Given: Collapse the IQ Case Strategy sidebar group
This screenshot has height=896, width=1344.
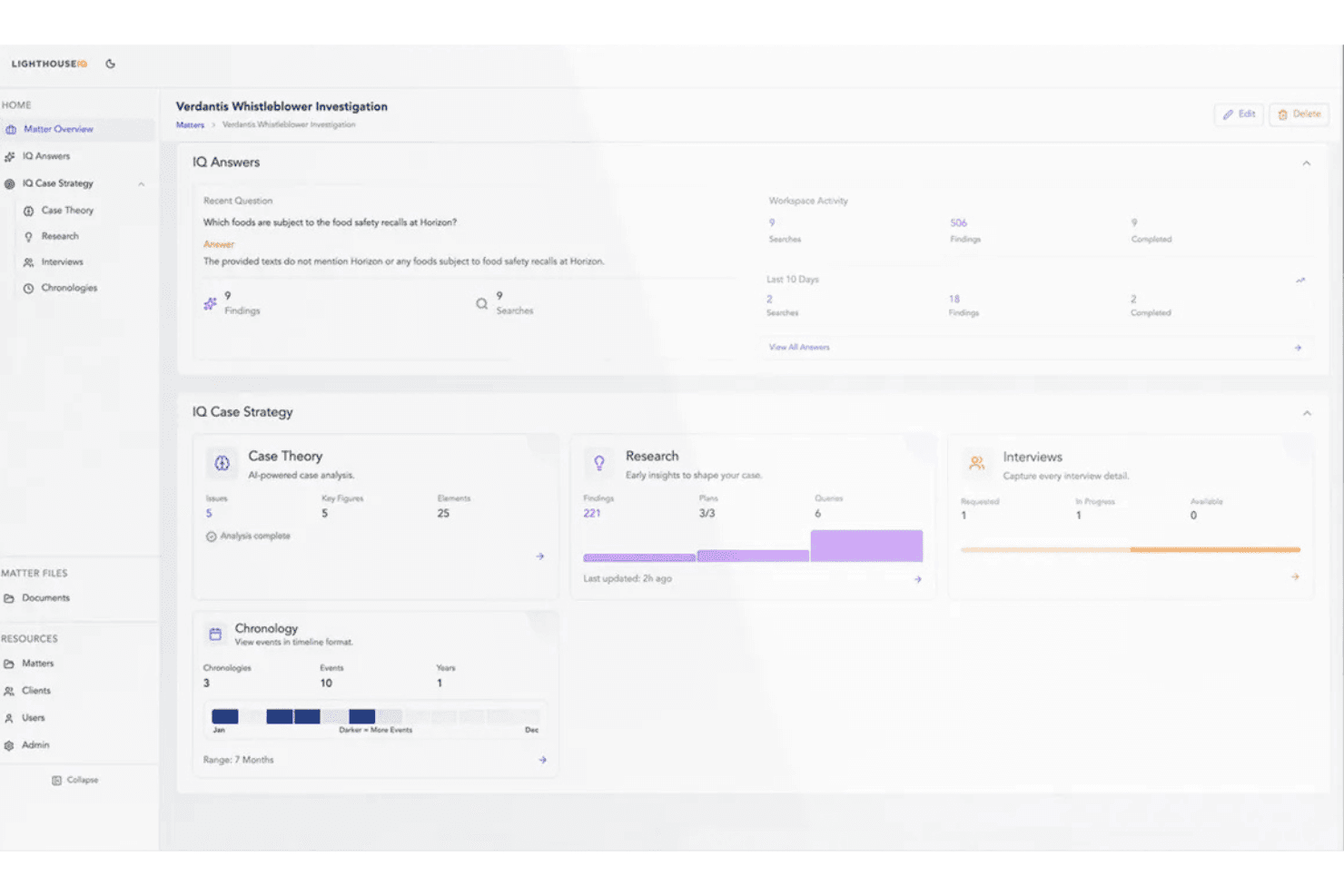Looking at the screenshot, I should [x=142, y=184].
